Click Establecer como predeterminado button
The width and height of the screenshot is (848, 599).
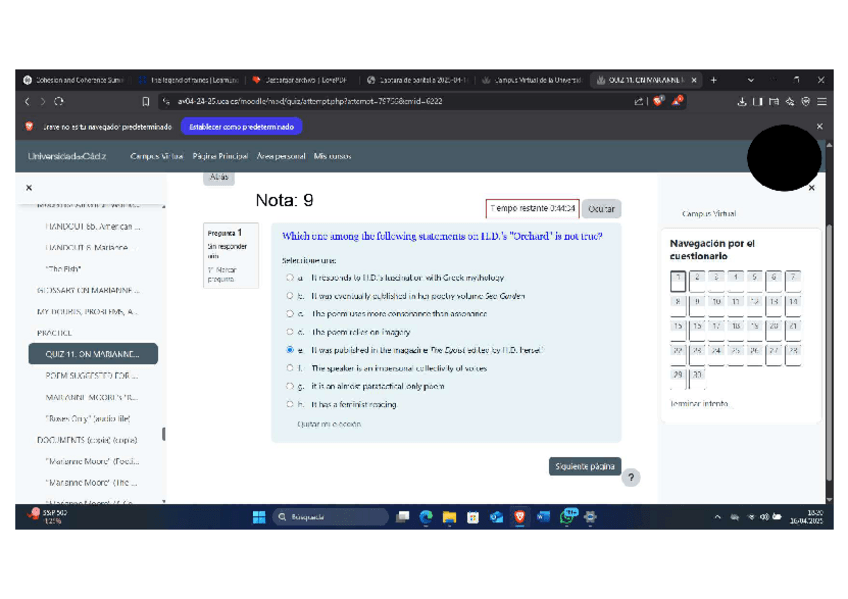pyautogui.click(x=241, y=127)
